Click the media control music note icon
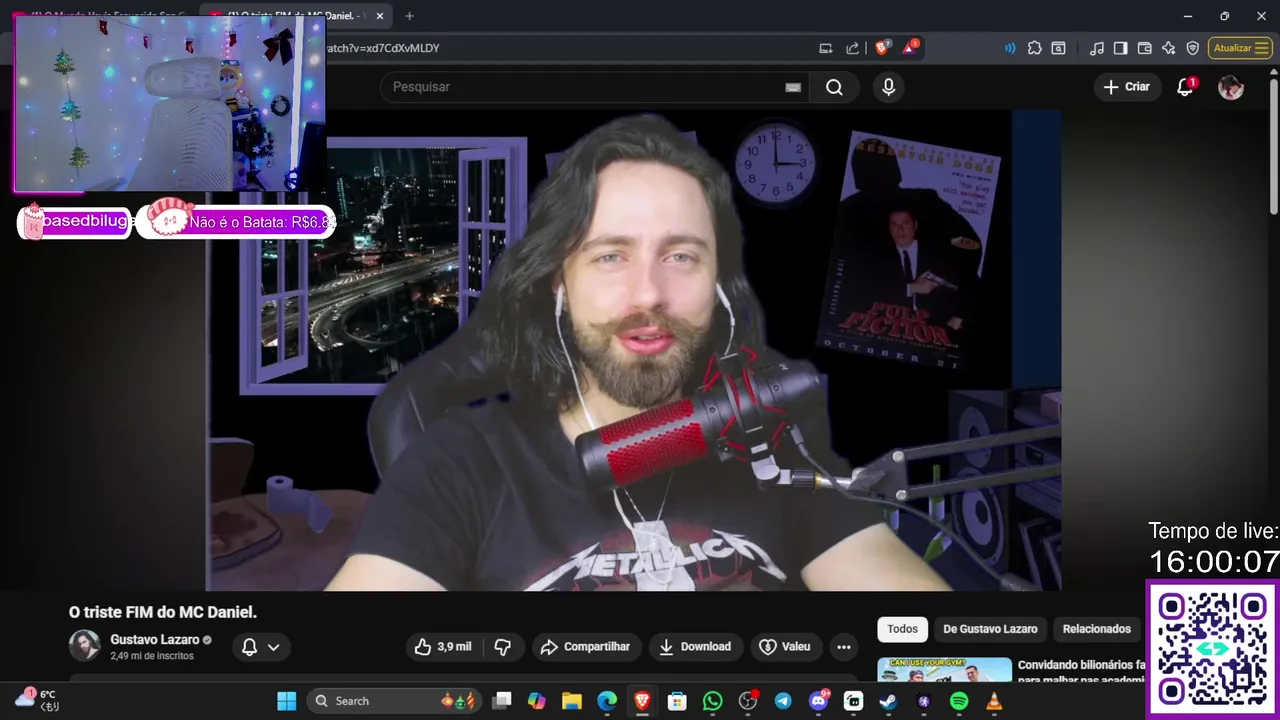 point(1097,48)
